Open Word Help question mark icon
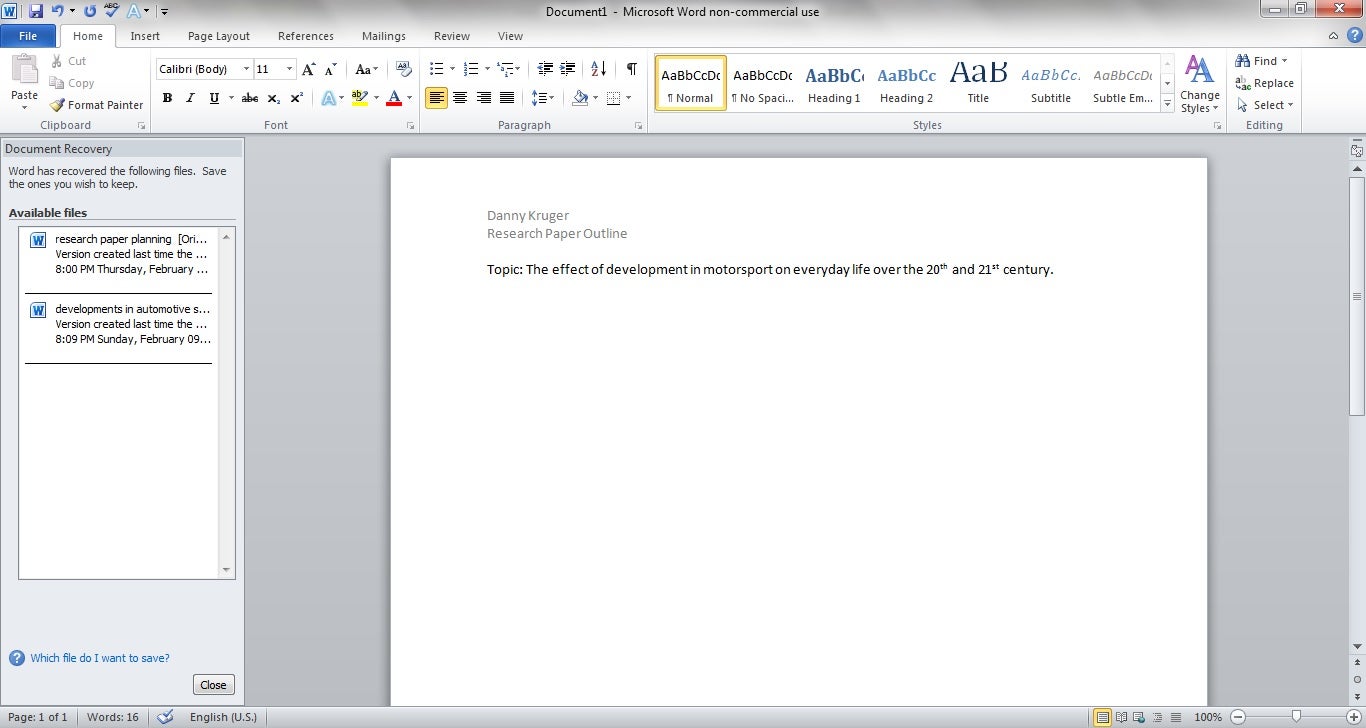 (1354, 35)
